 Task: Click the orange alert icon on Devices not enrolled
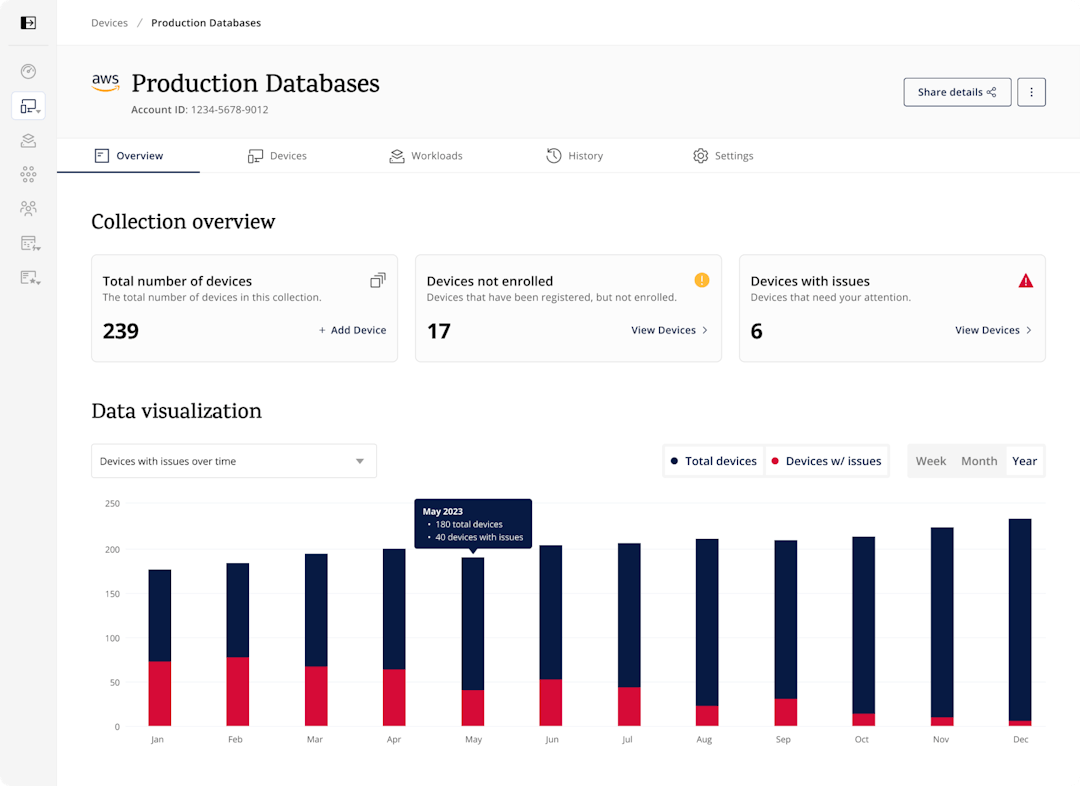pyautogui.click(x=701, y=280)
